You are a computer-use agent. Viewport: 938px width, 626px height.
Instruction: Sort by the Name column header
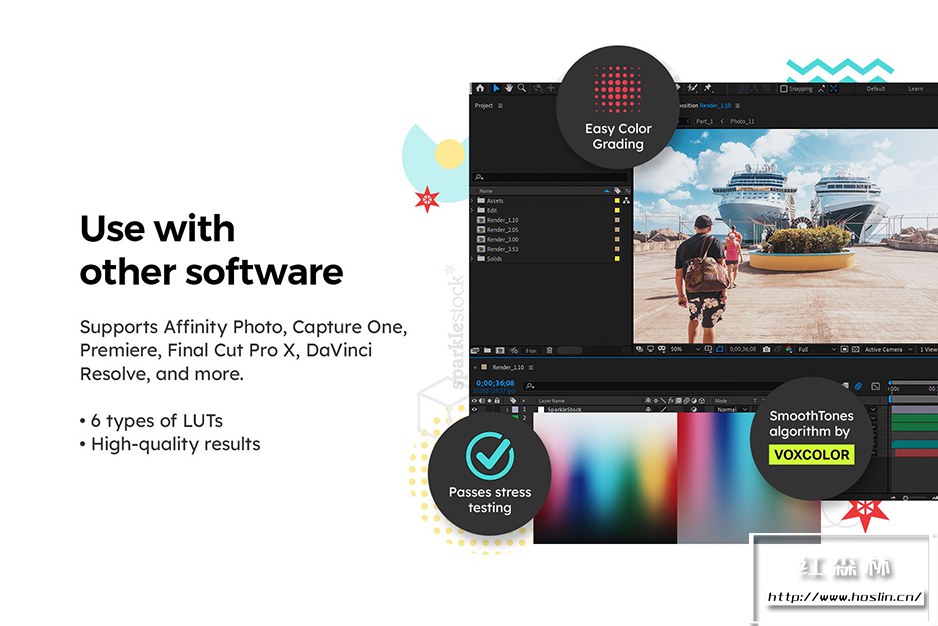point(486,191)
